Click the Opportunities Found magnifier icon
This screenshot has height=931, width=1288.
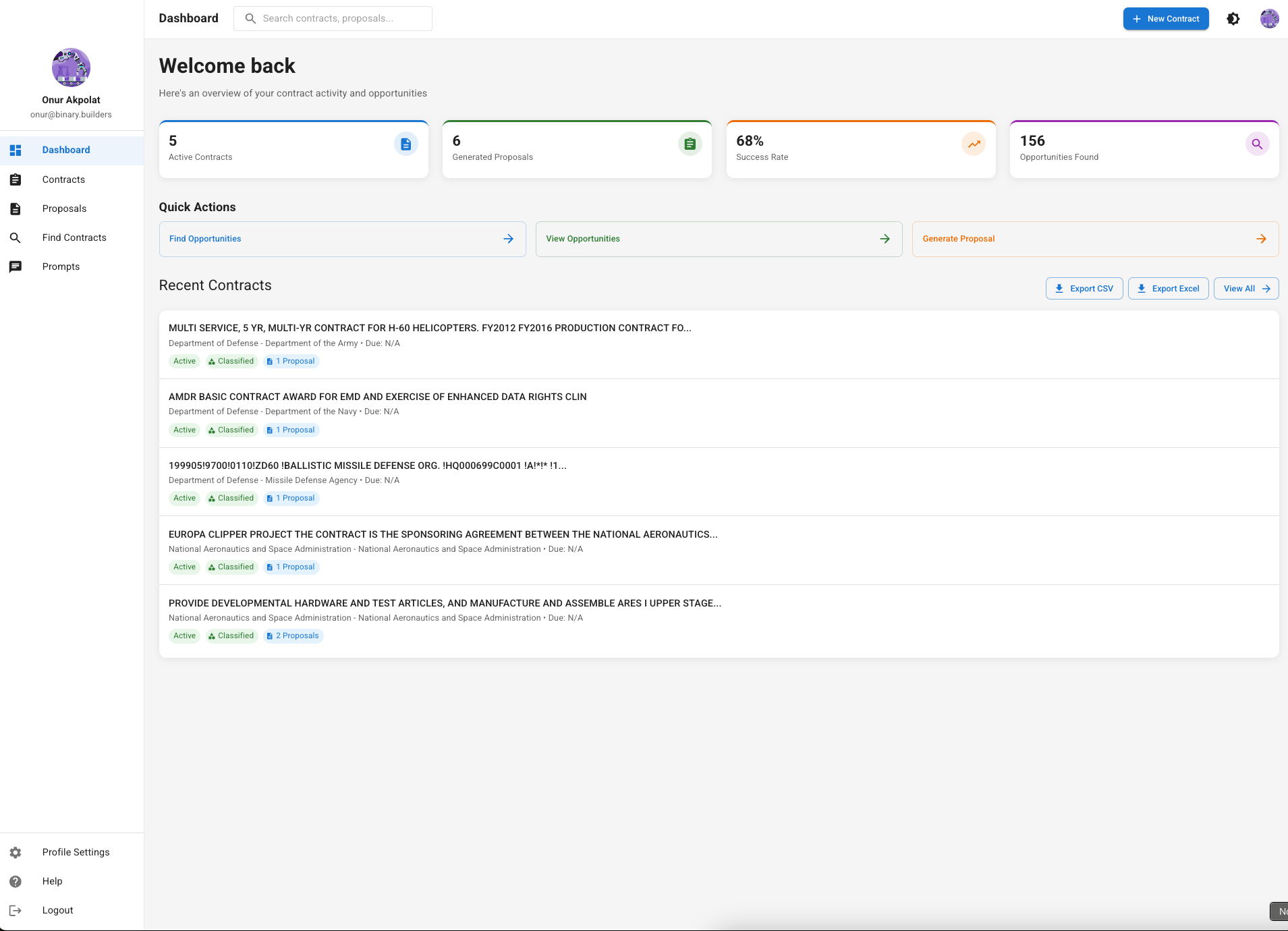click(x=1256, y=144)
